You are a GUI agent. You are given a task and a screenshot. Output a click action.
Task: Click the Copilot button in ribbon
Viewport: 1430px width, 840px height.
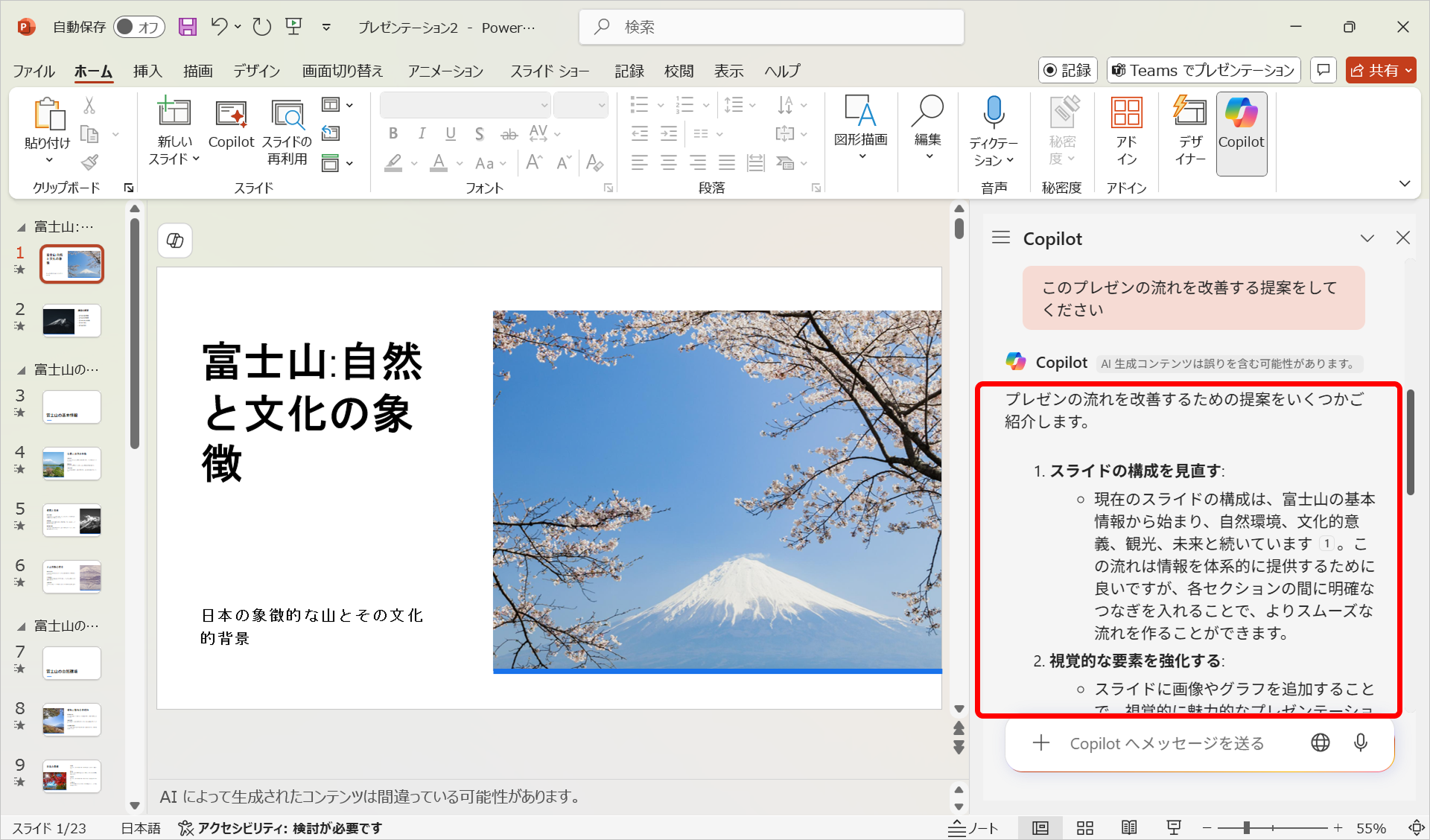(x=1242, y=134)
